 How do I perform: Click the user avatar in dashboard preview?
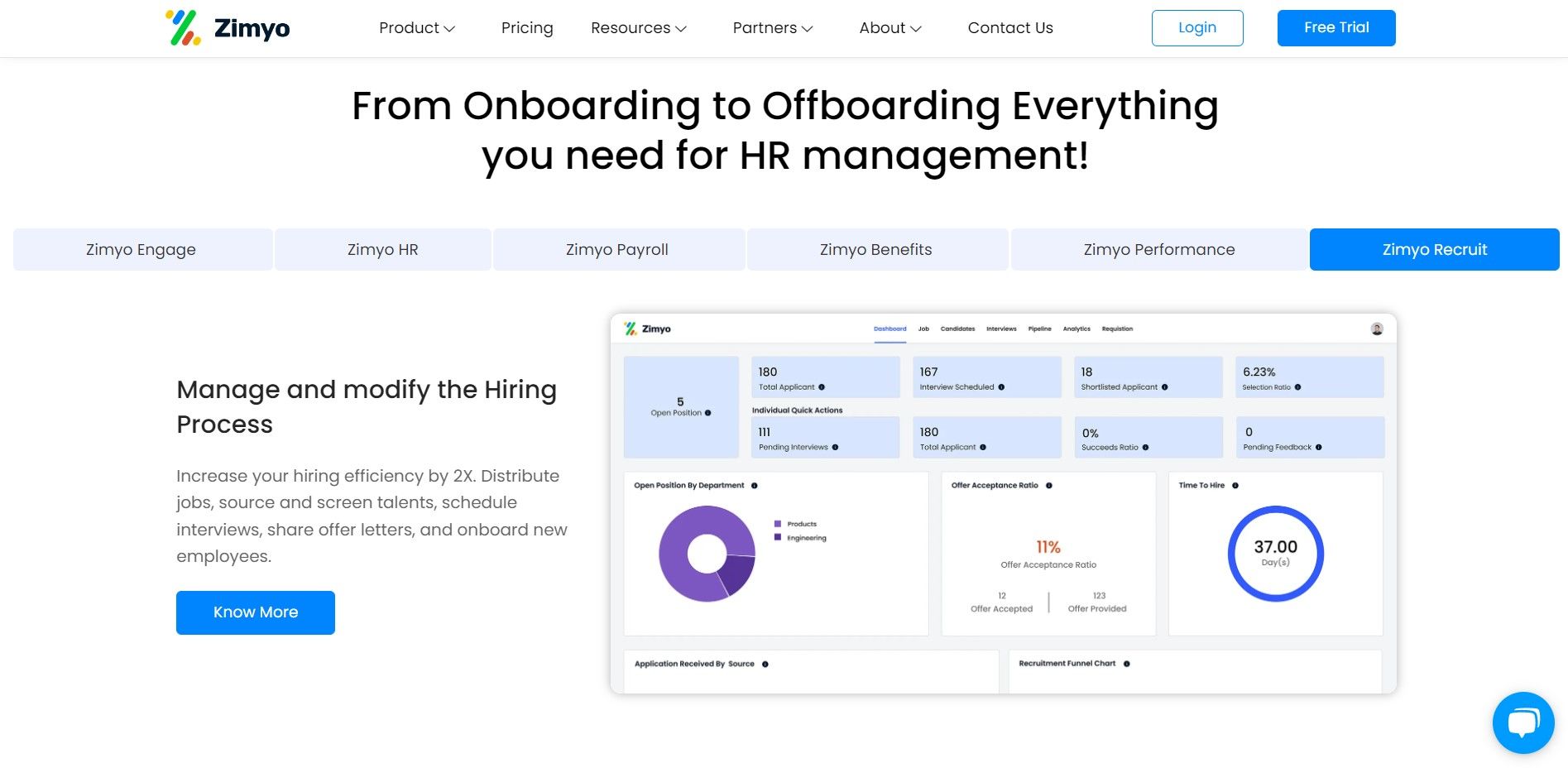tap(1377, 329)
